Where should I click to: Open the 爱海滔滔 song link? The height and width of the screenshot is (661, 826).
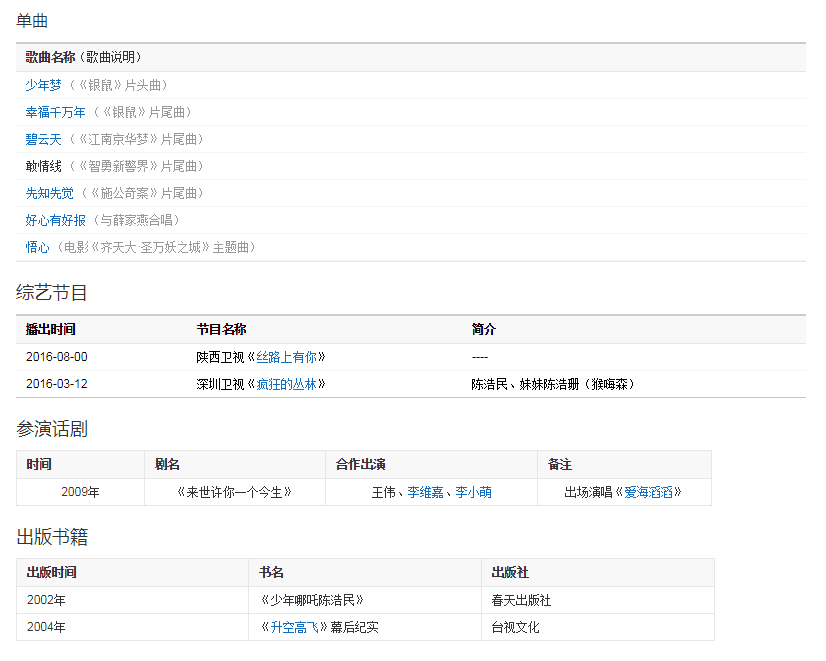coord(648,492)
